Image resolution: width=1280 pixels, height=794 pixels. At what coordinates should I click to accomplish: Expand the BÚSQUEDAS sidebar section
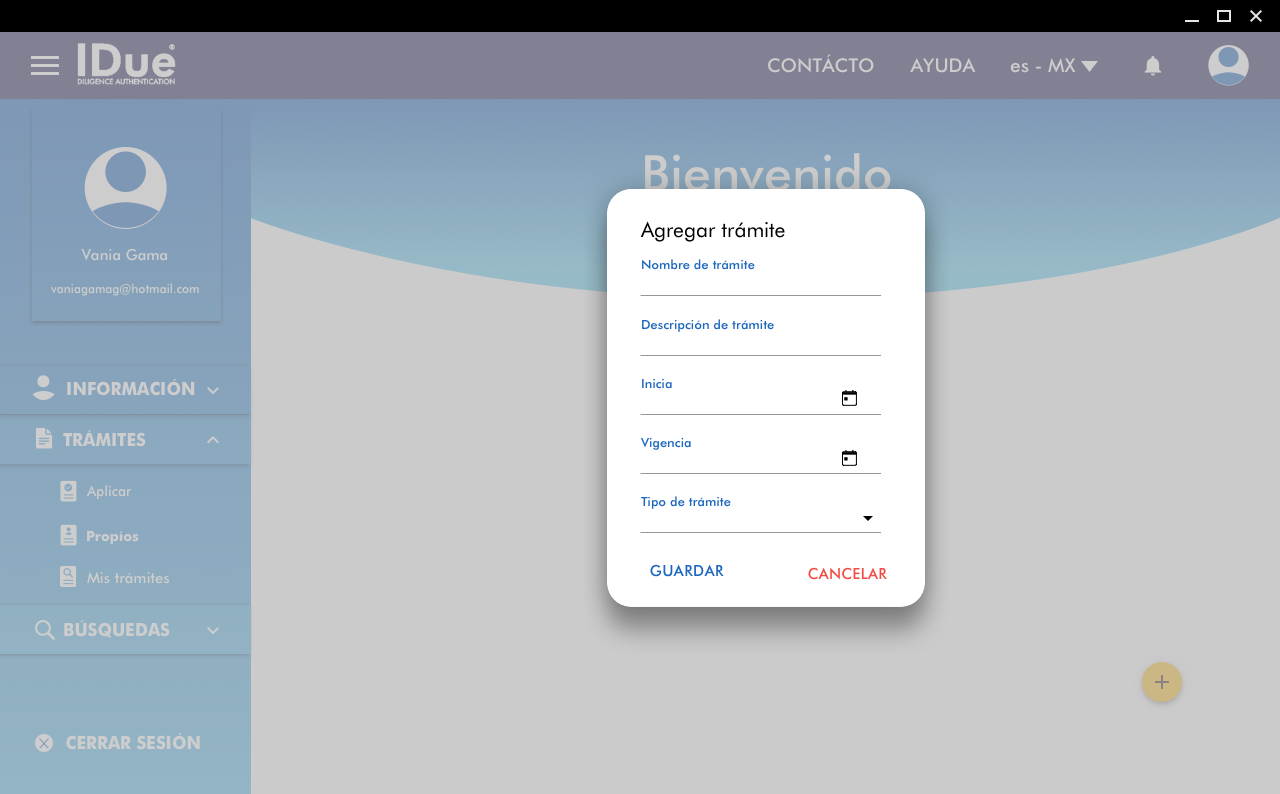(x=125, y=630)
